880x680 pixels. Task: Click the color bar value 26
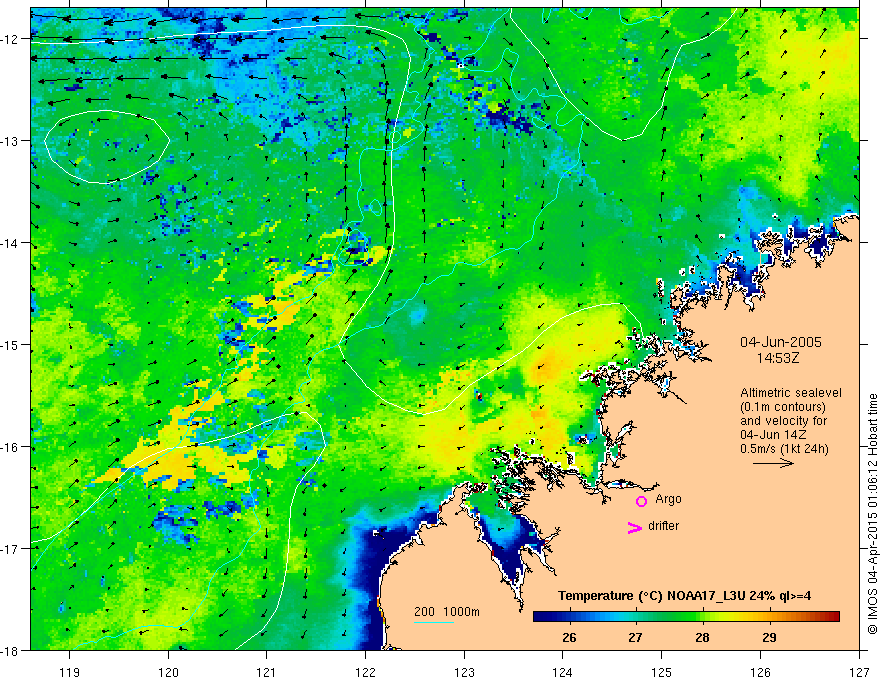(569, 638)
